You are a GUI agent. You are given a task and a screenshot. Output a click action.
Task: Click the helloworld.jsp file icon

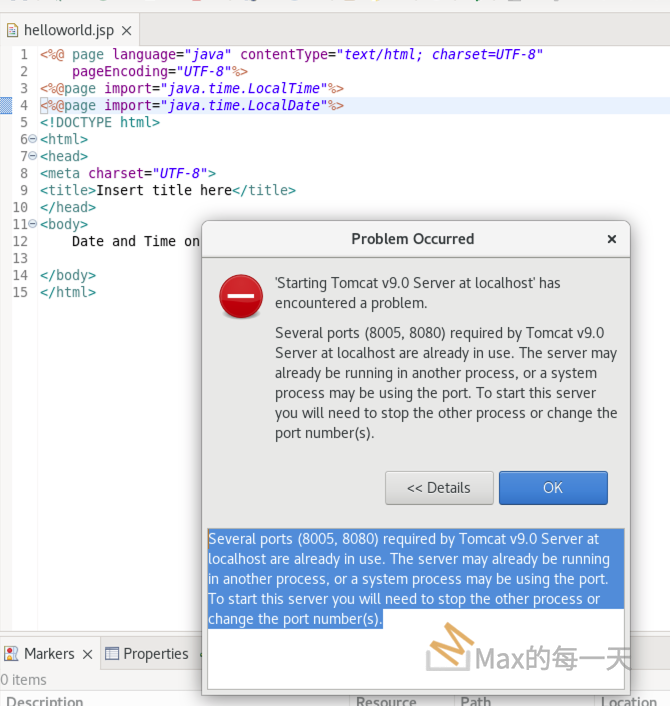point(13,30)
